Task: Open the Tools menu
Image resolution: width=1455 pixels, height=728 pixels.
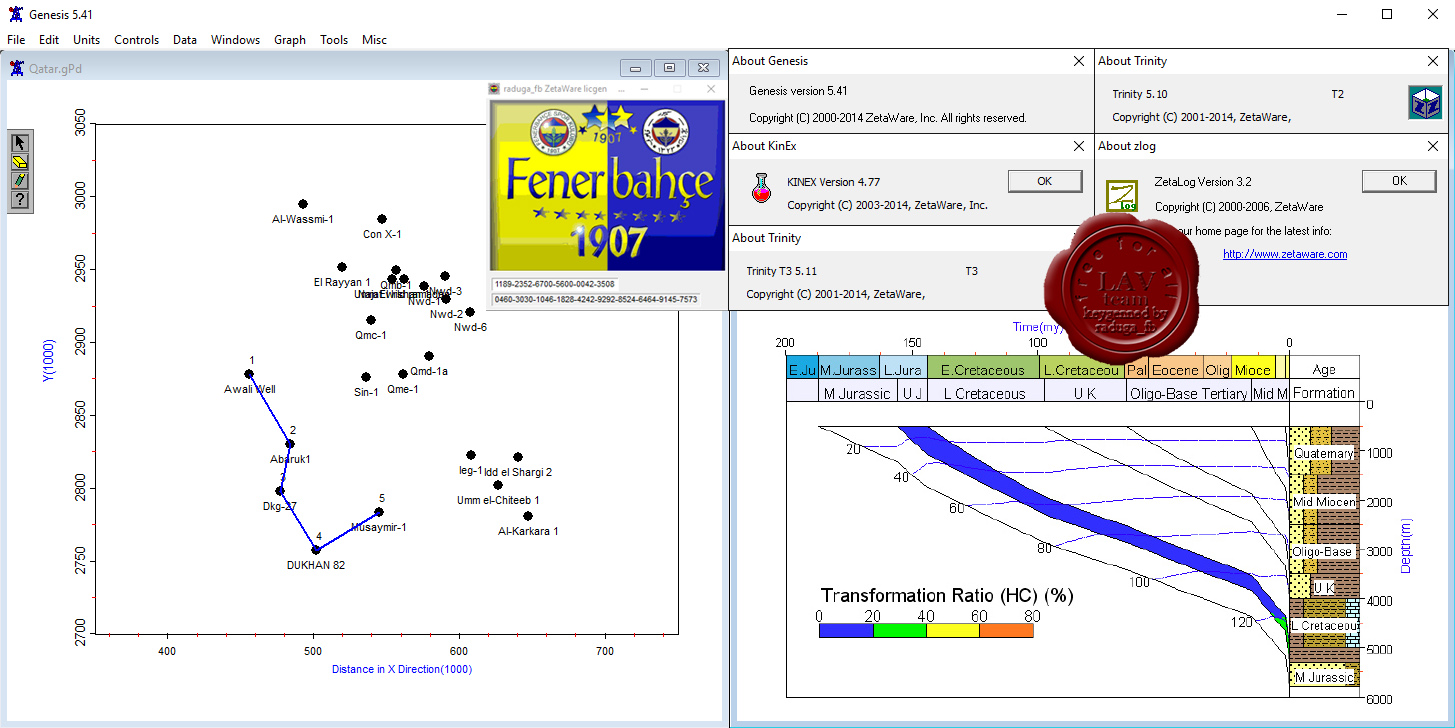Action: point(334,40)
